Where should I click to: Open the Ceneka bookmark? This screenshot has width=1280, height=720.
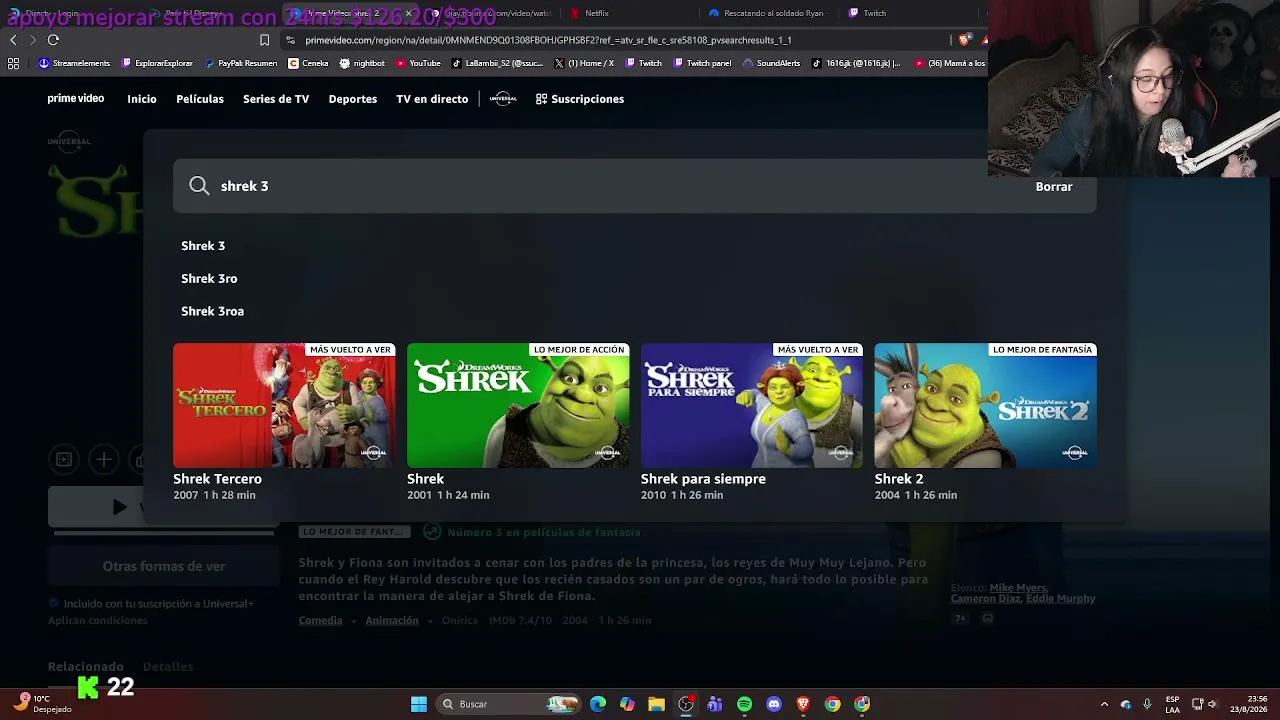point(308,63)
